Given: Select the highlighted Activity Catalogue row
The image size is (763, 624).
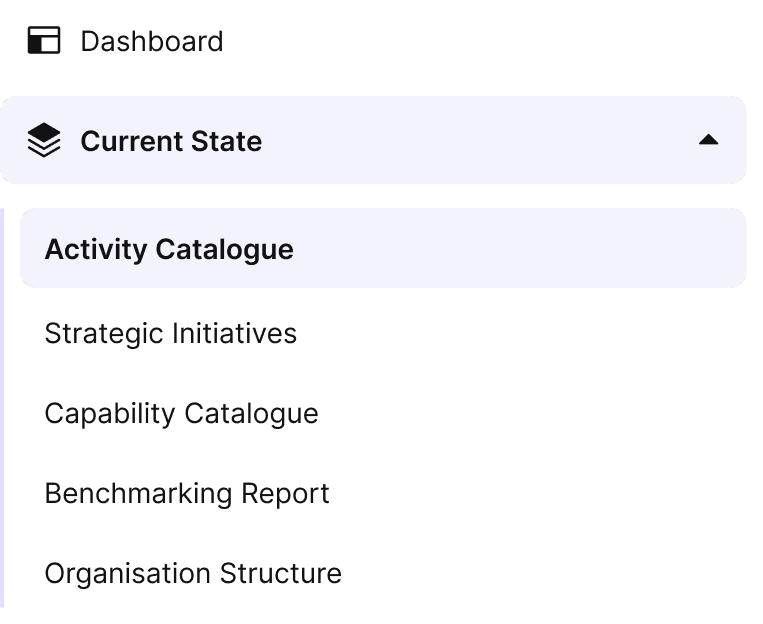Looking at the screenshot, I should pyautogui.click(x=383, y=248).
